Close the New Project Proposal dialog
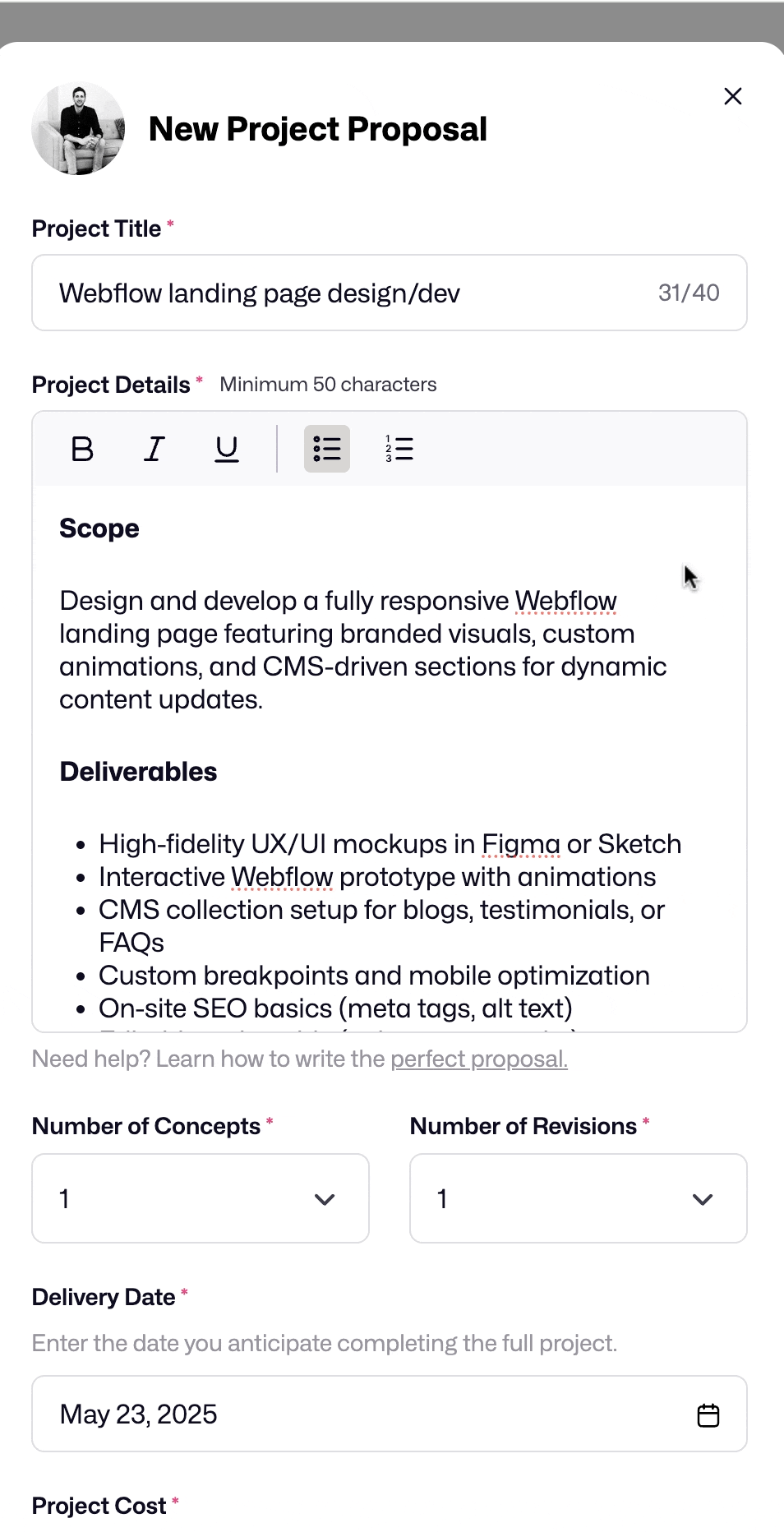 733,96
